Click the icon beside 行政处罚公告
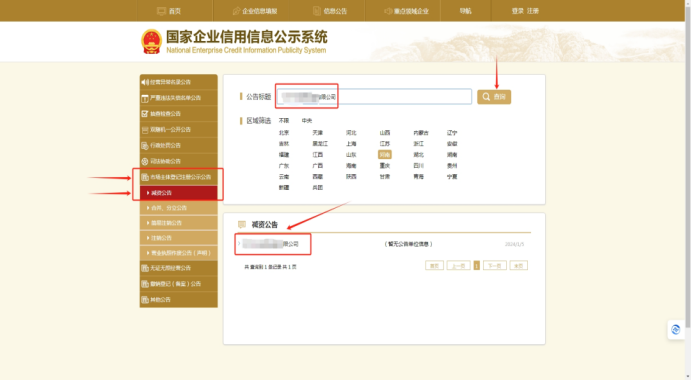The width and height of the screenshot is (692, 381). (145, 146)
